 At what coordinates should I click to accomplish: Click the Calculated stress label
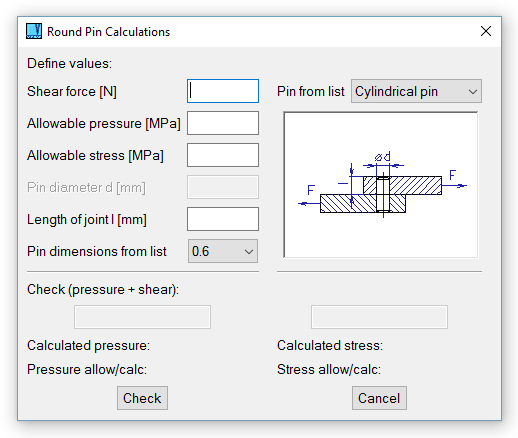pos(330,345)
